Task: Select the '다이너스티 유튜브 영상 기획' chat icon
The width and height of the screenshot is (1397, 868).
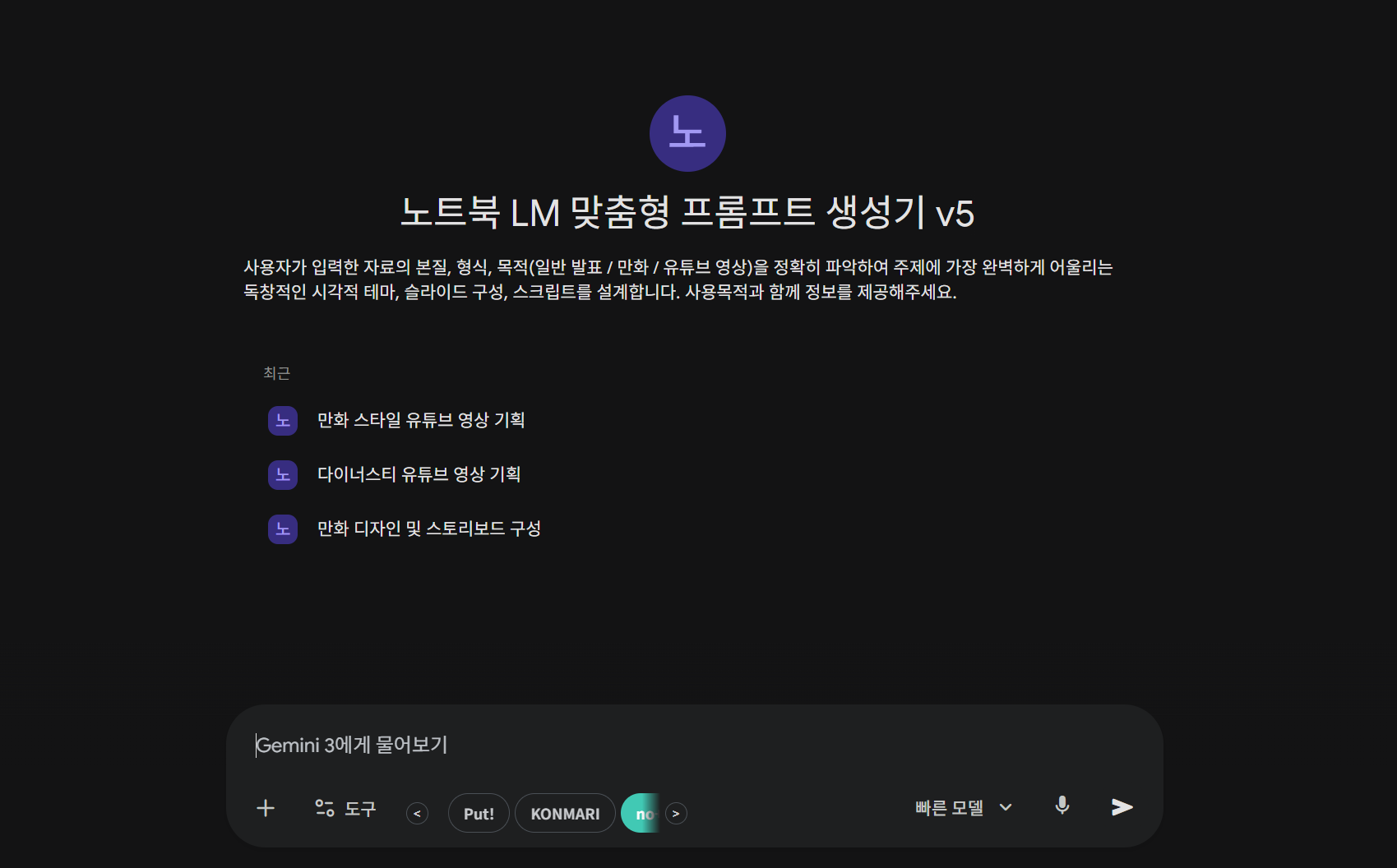Action: [x=282, y=474]
